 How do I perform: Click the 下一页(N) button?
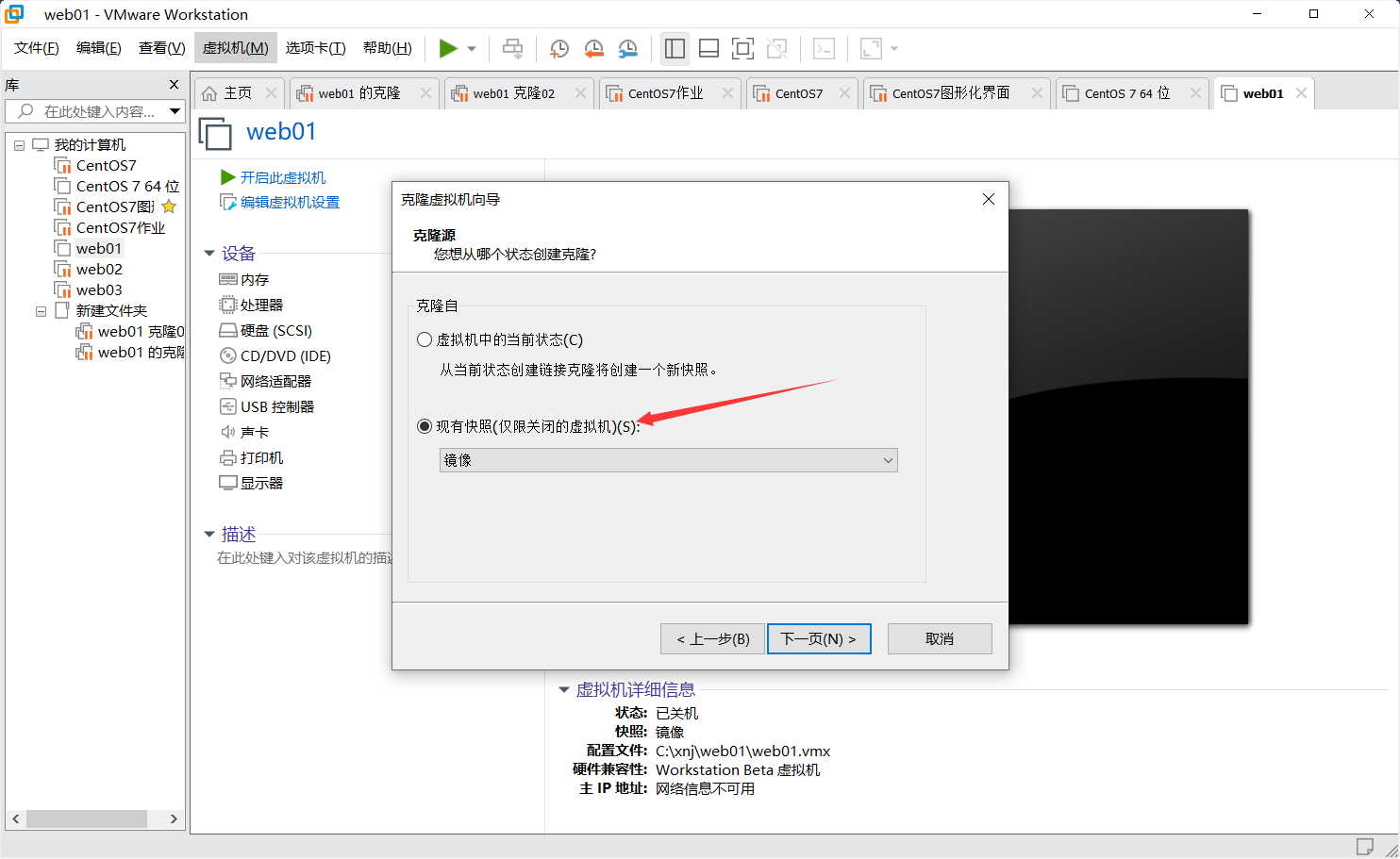pyautogui.click(x=818, y=638)
